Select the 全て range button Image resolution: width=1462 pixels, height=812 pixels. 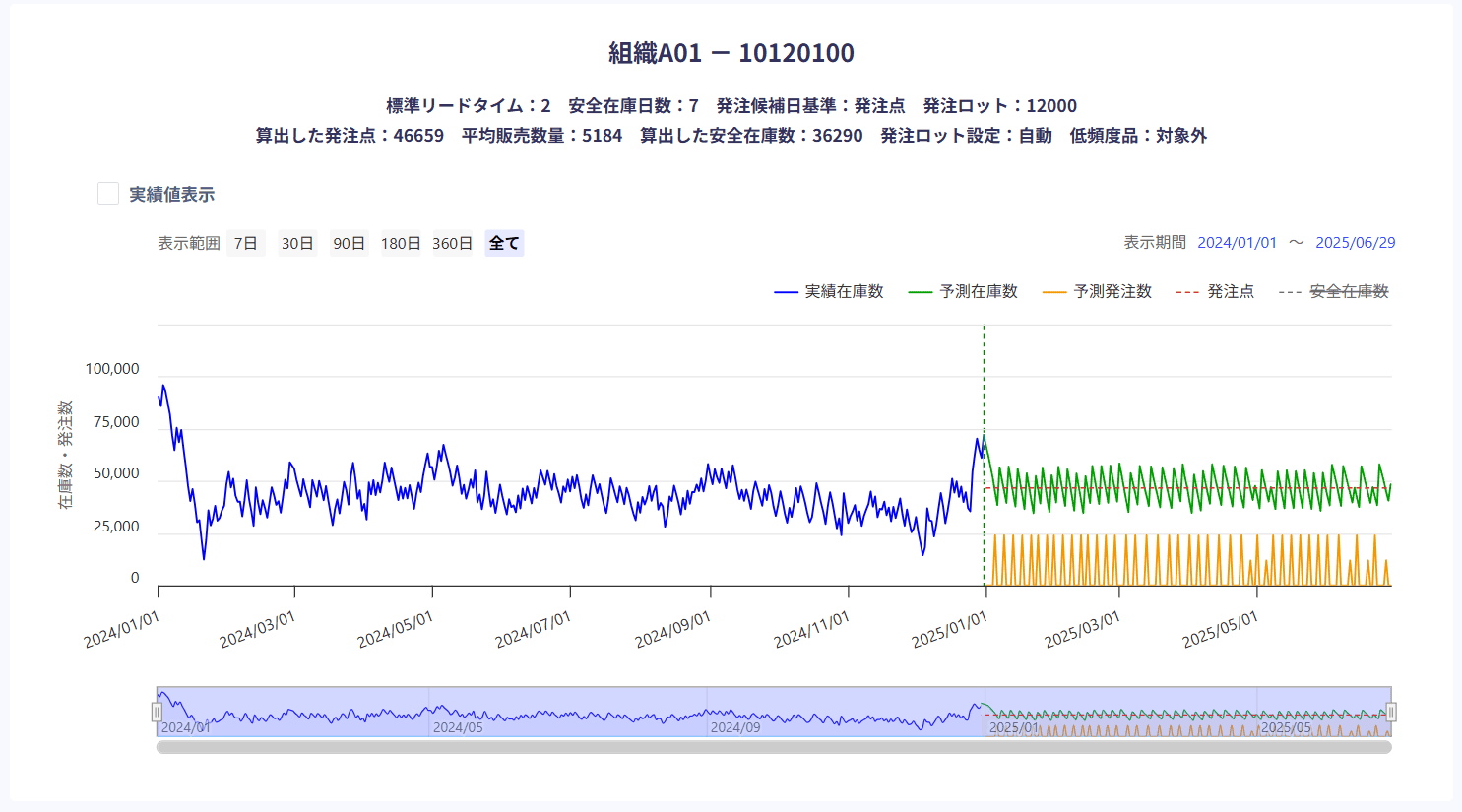click(504, 243)
